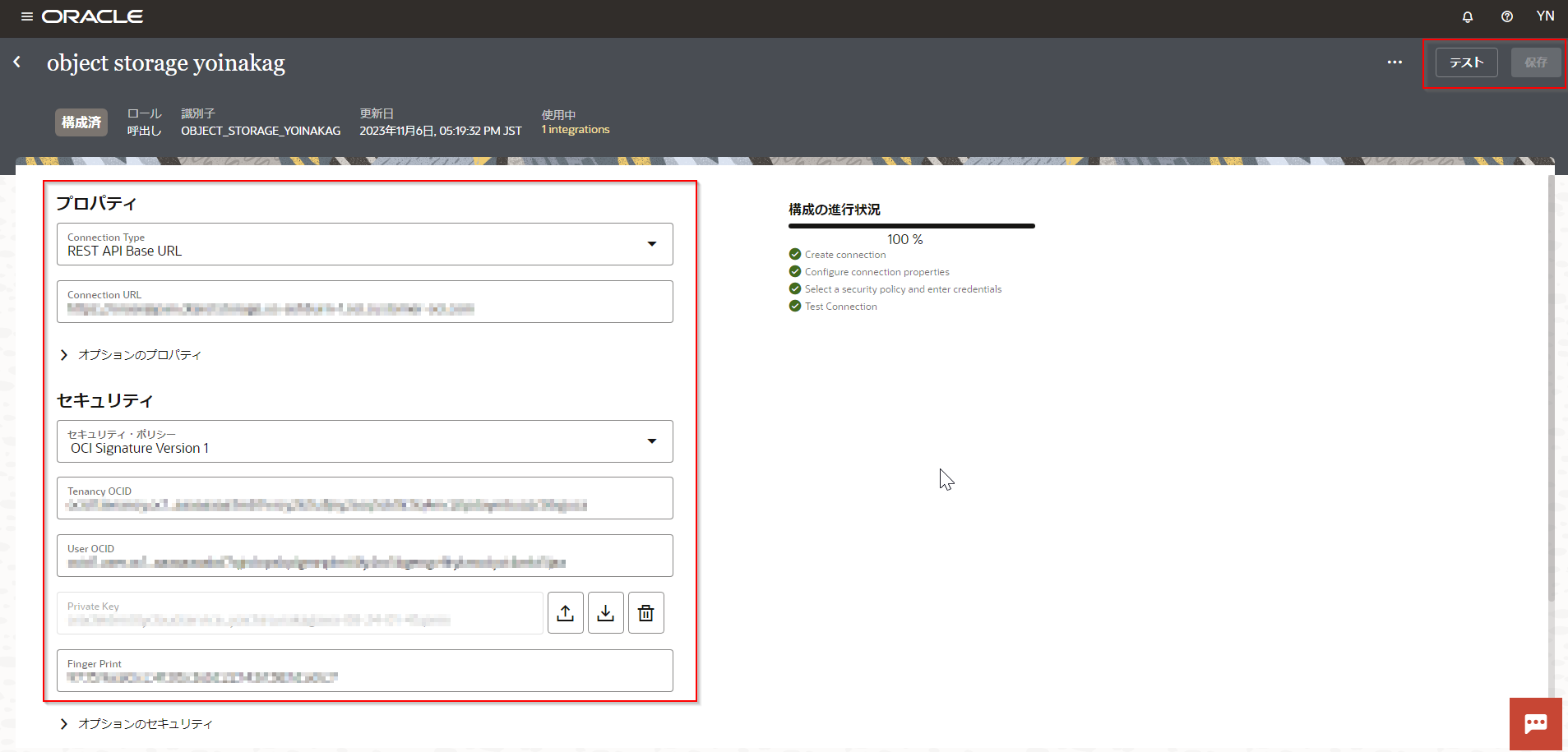The width and height of the screenshot is (1568, 752).
Task: Click the help icon in the top bar
Action: [x=1507, y=16]
